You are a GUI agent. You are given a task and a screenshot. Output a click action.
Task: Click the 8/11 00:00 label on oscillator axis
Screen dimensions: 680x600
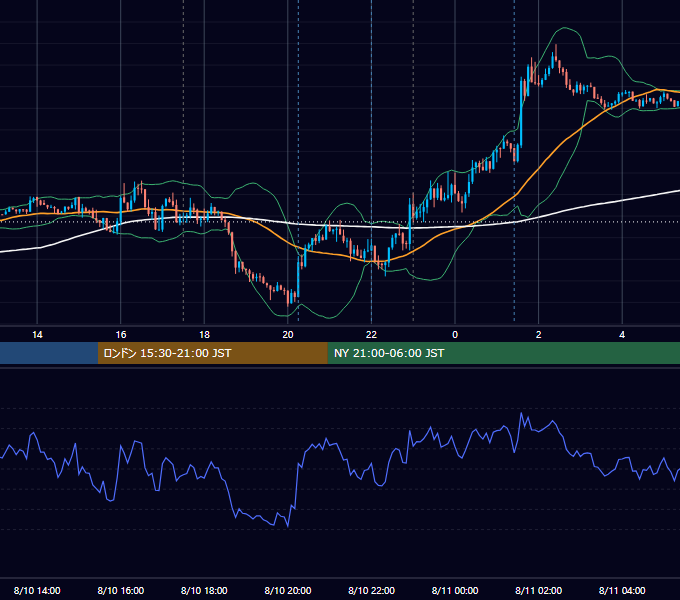[455, 590]
